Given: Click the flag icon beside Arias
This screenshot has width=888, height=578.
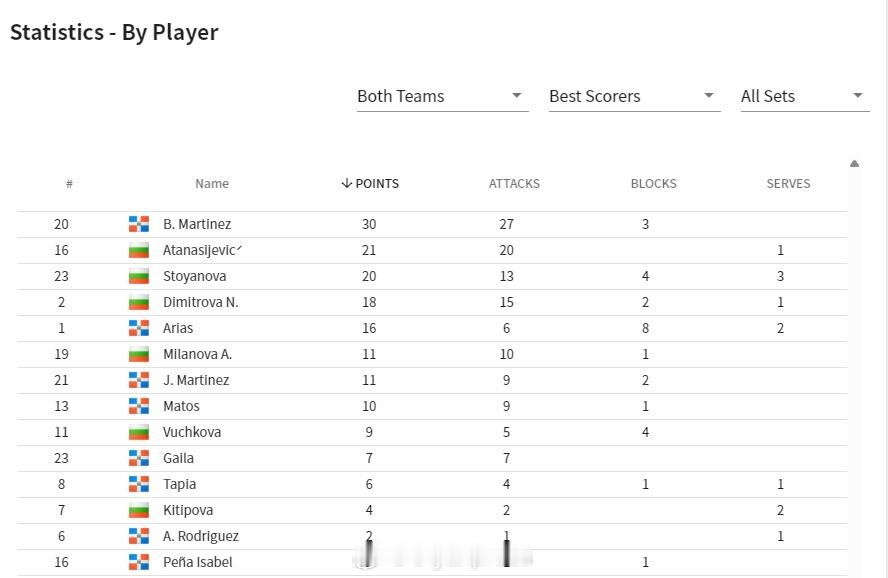Looking at the screenshot, I should click(x=139, y=328).
